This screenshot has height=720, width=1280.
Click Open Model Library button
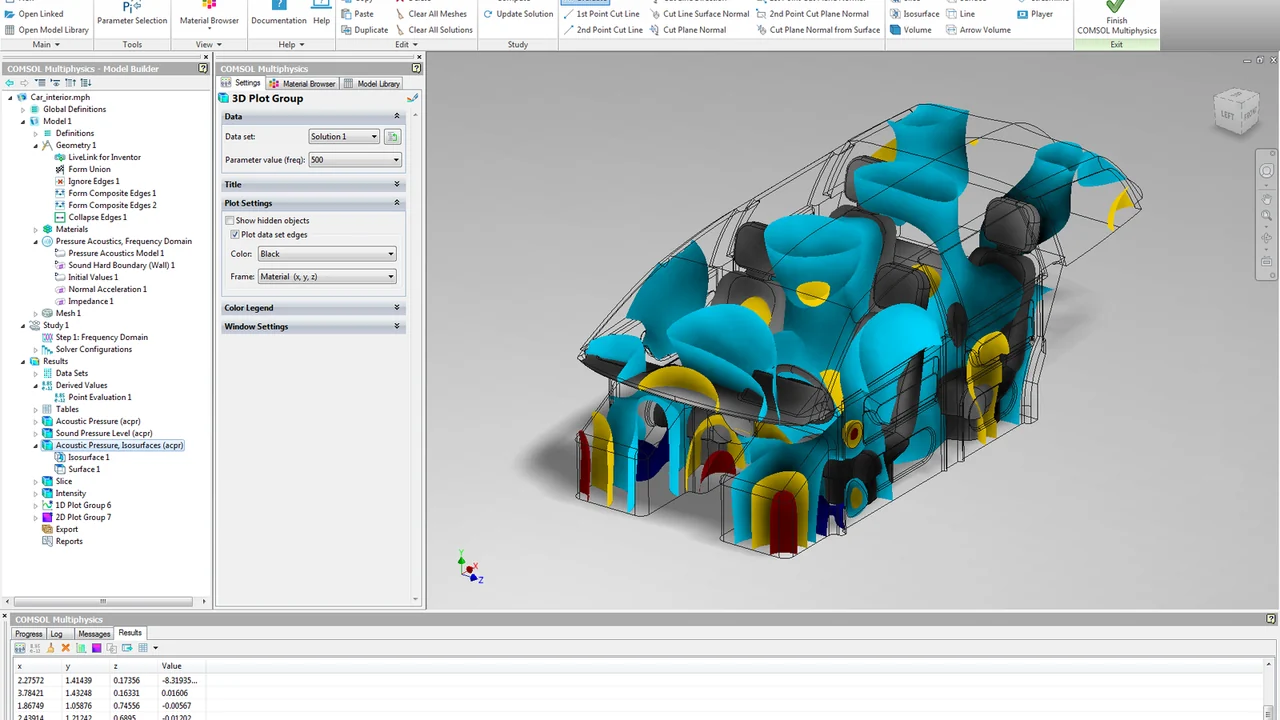(x=46, y=30)
